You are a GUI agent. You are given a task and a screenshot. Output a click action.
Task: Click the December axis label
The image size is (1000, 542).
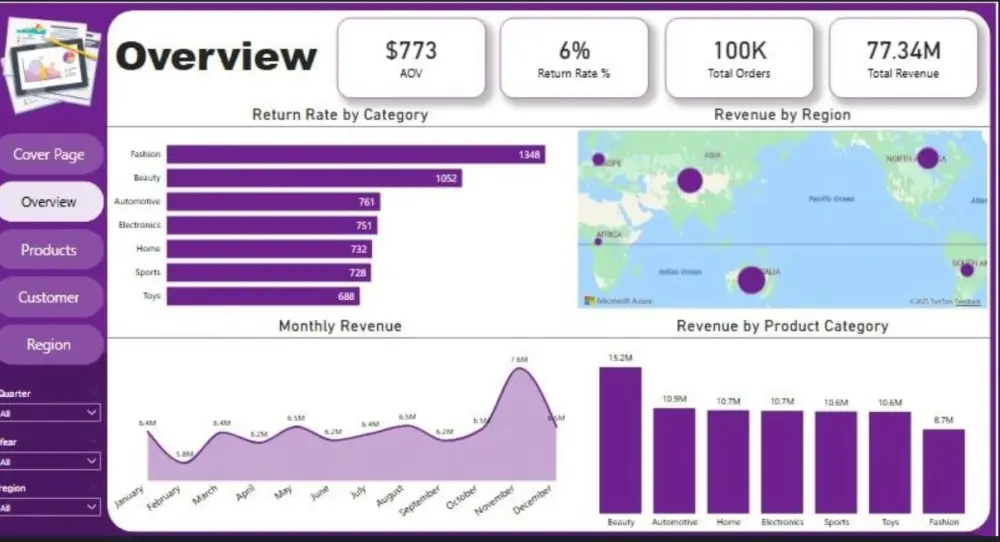tap(532, 500)
